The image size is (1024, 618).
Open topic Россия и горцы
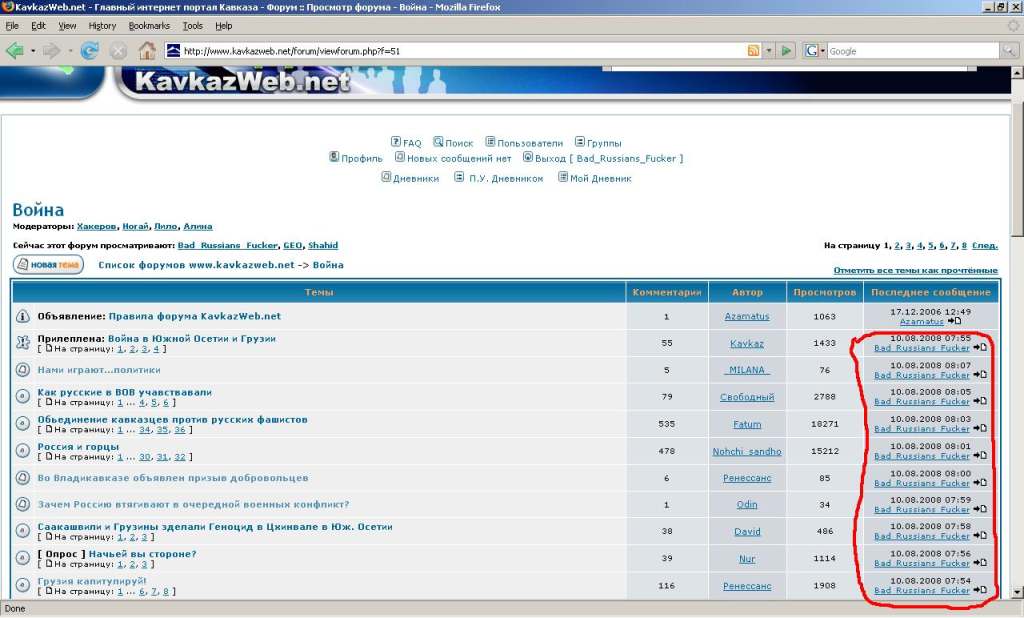pyautogui.click(x=78, y=447)
